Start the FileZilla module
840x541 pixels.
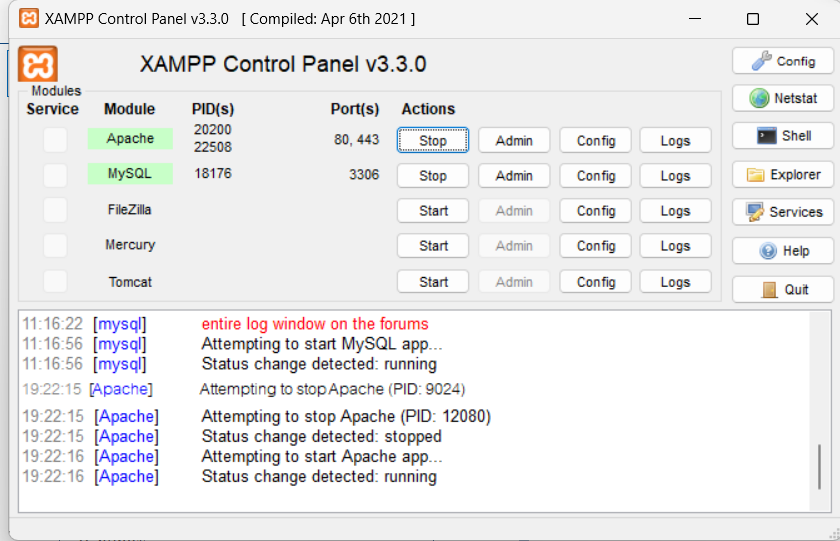433,211
